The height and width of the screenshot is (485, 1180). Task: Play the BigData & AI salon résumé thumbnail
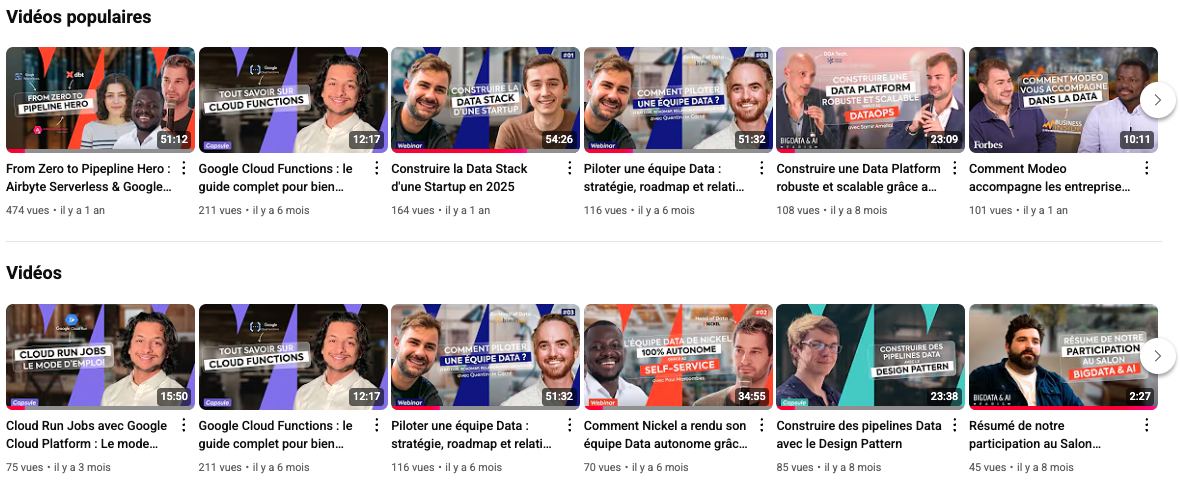(1063, 357)
